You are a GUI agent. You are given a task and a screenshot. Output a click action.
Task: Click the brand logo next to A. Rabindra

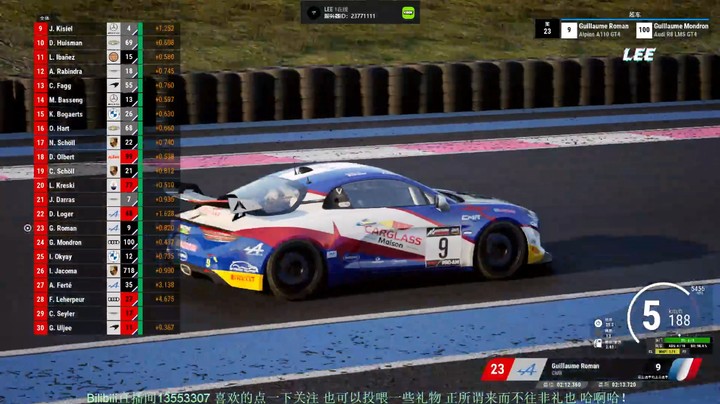pyautogui.click(x=113, y=71)
